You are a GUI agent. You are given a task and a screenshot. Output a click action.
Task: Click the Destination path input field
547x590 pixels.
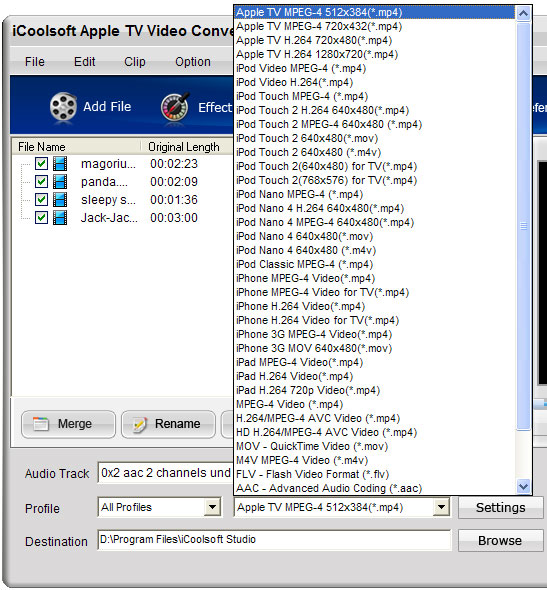tap(274, 540)
